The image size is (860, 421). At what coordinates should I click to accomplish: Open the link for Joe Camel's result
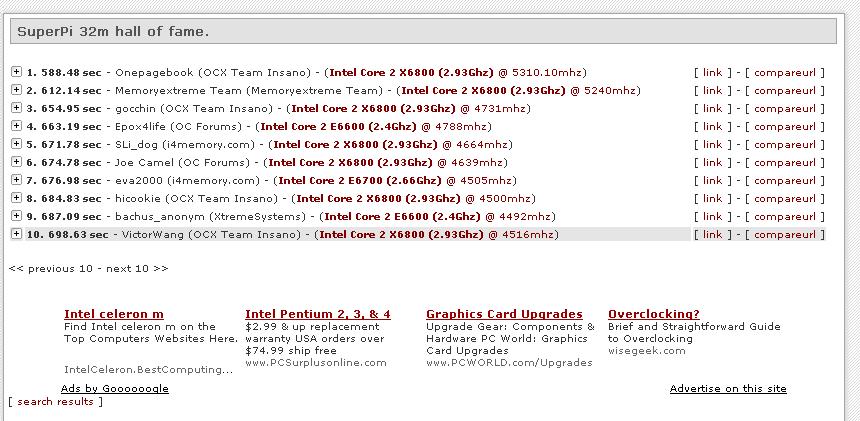tap(712, 163)
